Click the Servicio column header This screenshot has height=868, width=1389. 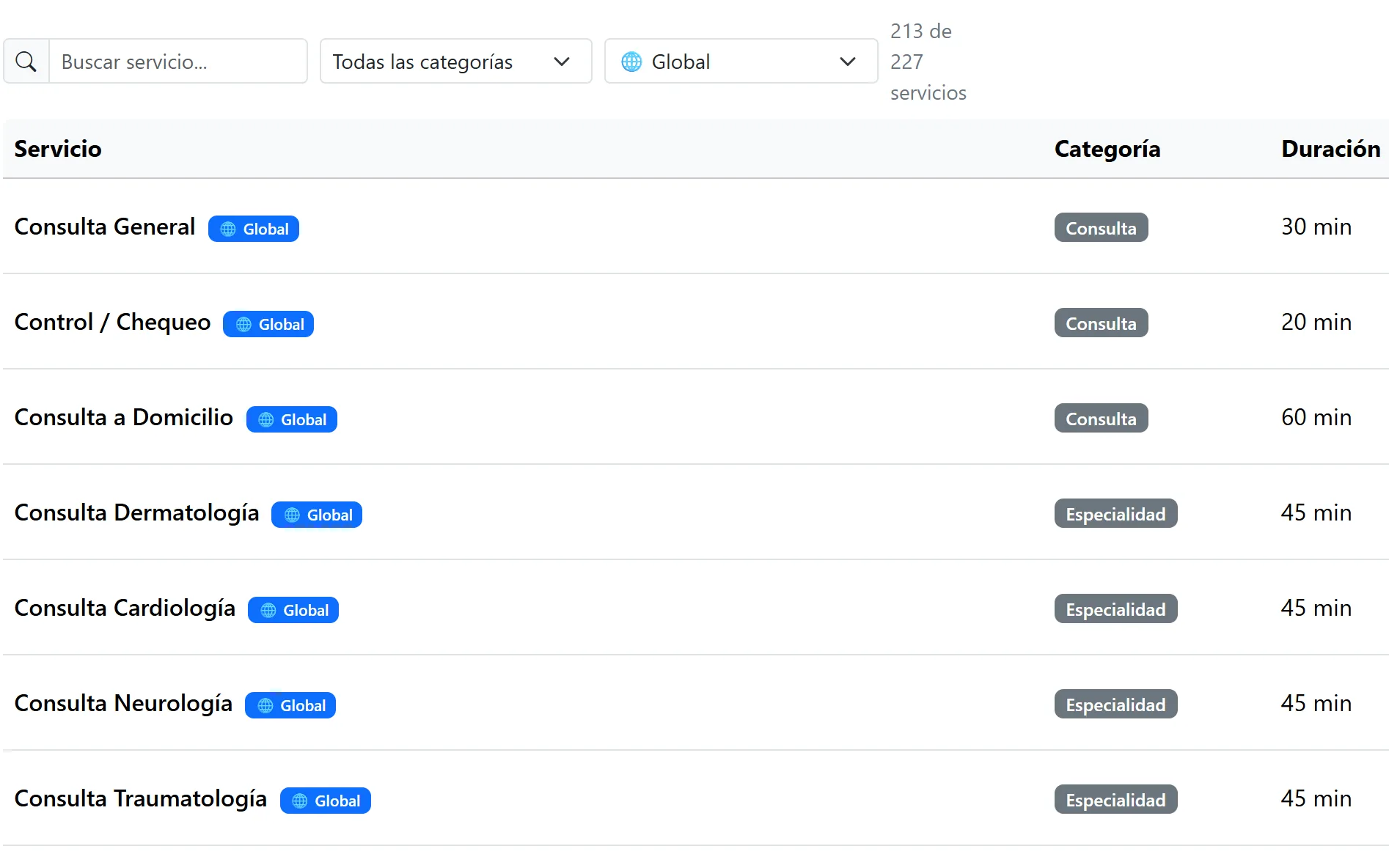[58, 149]
